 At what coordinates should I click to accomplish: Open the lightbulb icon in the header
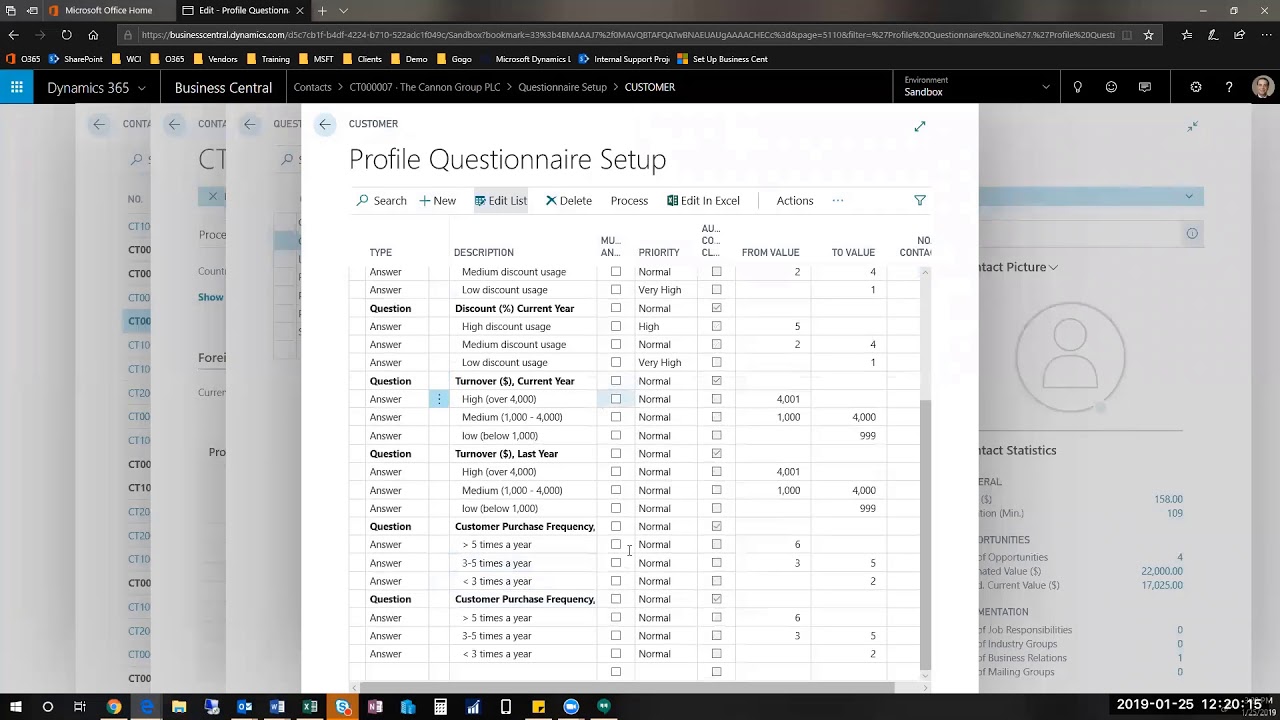(x=1077, y=87)
